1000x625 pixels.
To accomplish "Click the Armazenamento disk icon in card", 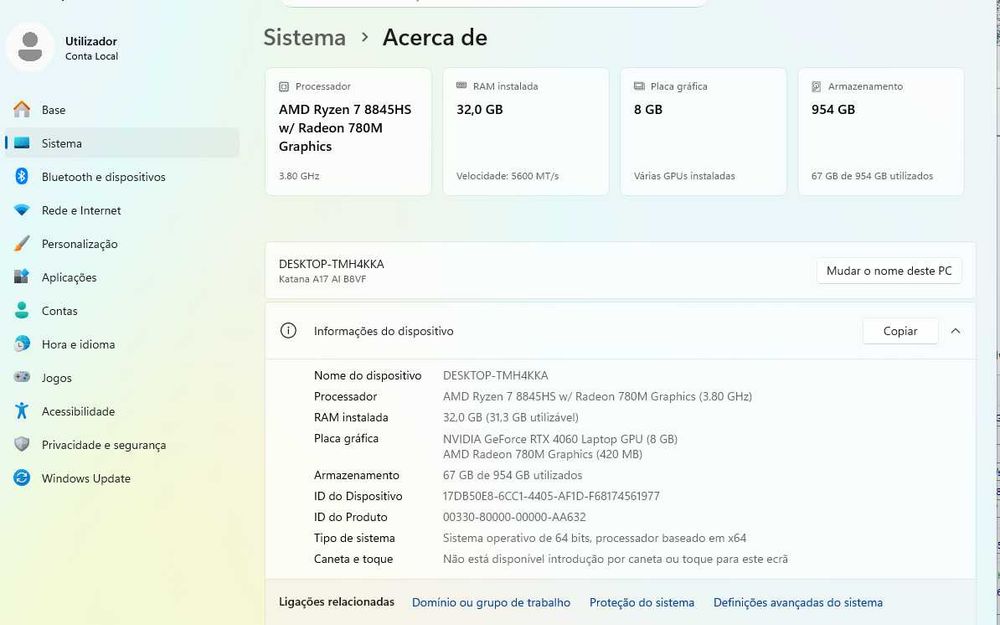I will [816, 86].
